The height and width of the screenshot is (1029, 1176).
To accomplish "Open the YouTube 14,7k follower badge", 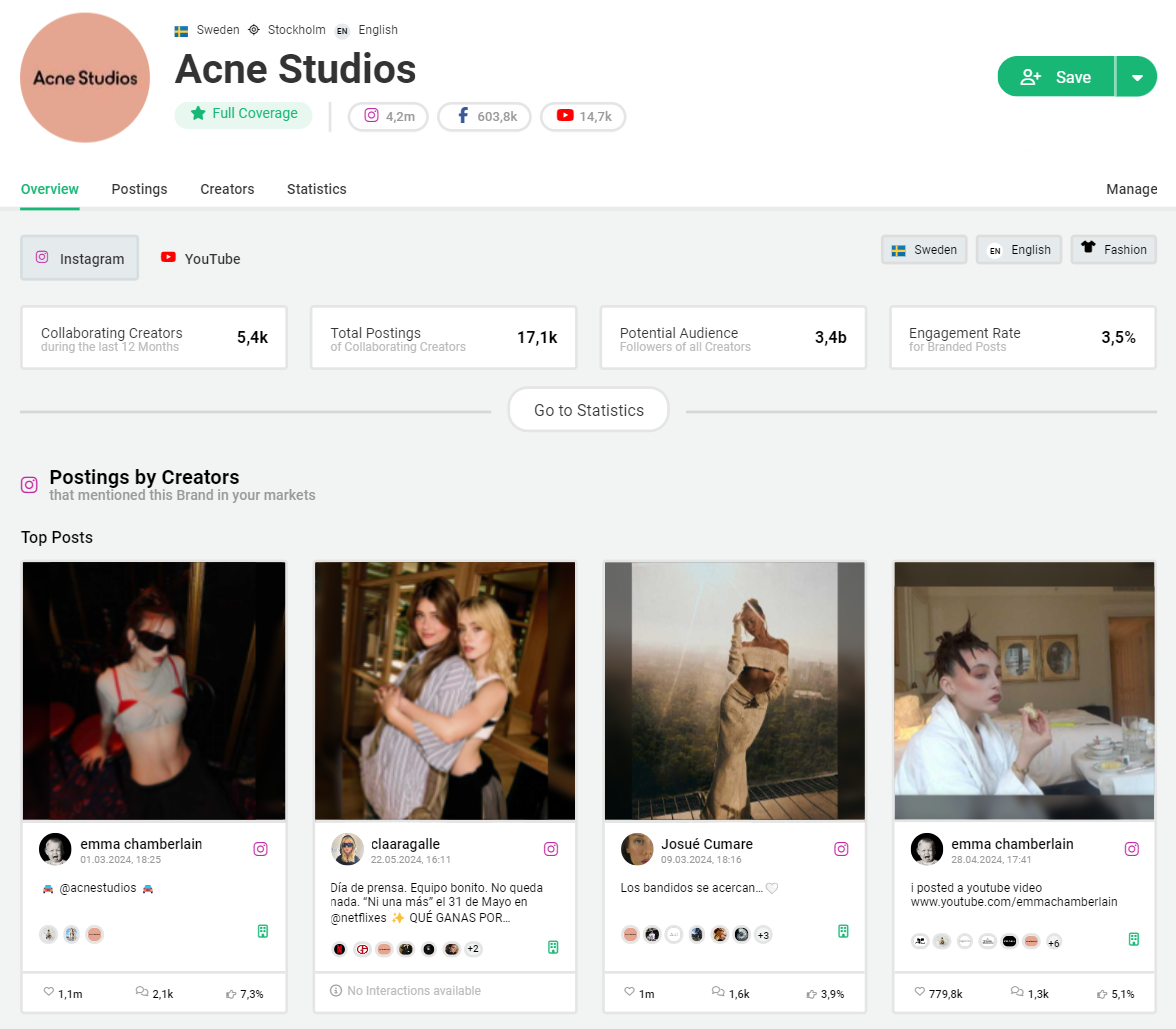I will click(583, 116).
